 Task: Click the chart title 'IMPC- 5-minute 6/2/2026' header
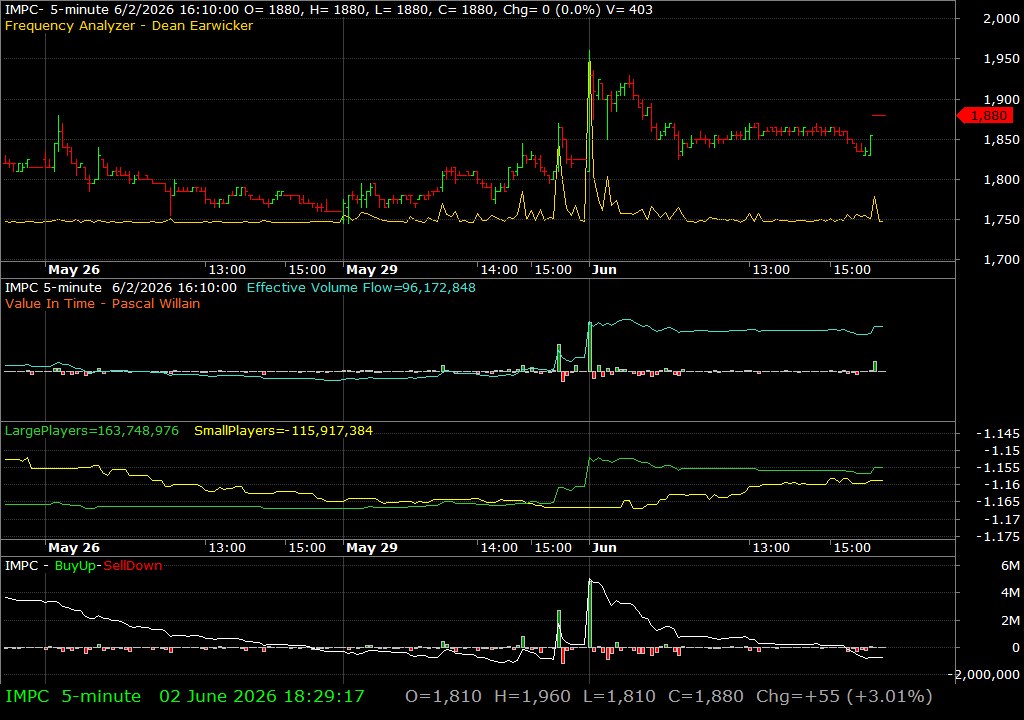[x=121, y=10]
